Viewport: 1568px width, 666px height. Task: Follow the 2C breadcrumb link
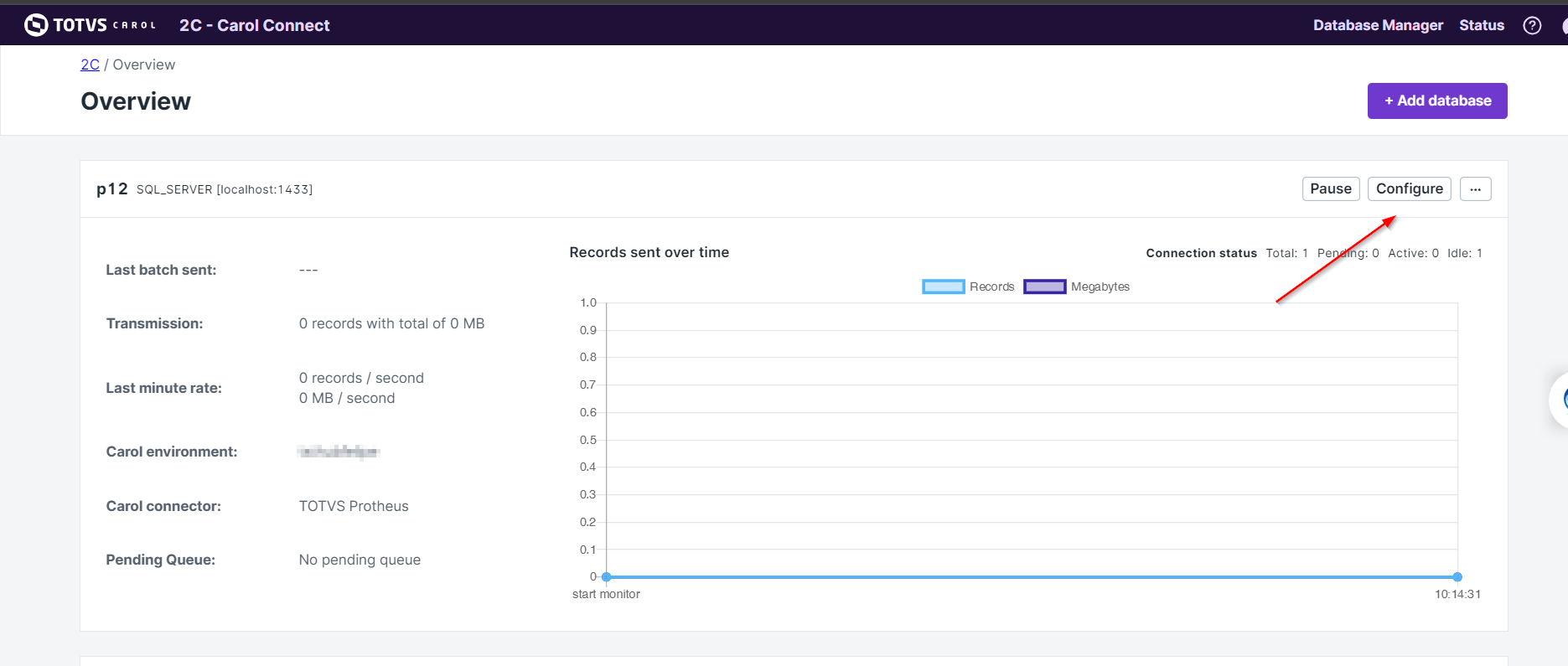[x=90, y=65]
